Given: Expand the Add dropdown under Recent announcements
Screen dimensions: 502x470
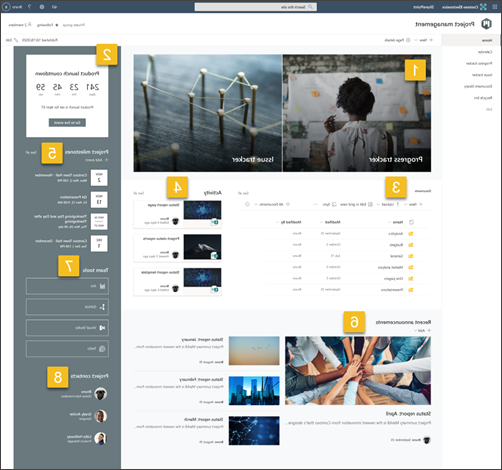Looking at the screenshot, I should coord(415,330).
